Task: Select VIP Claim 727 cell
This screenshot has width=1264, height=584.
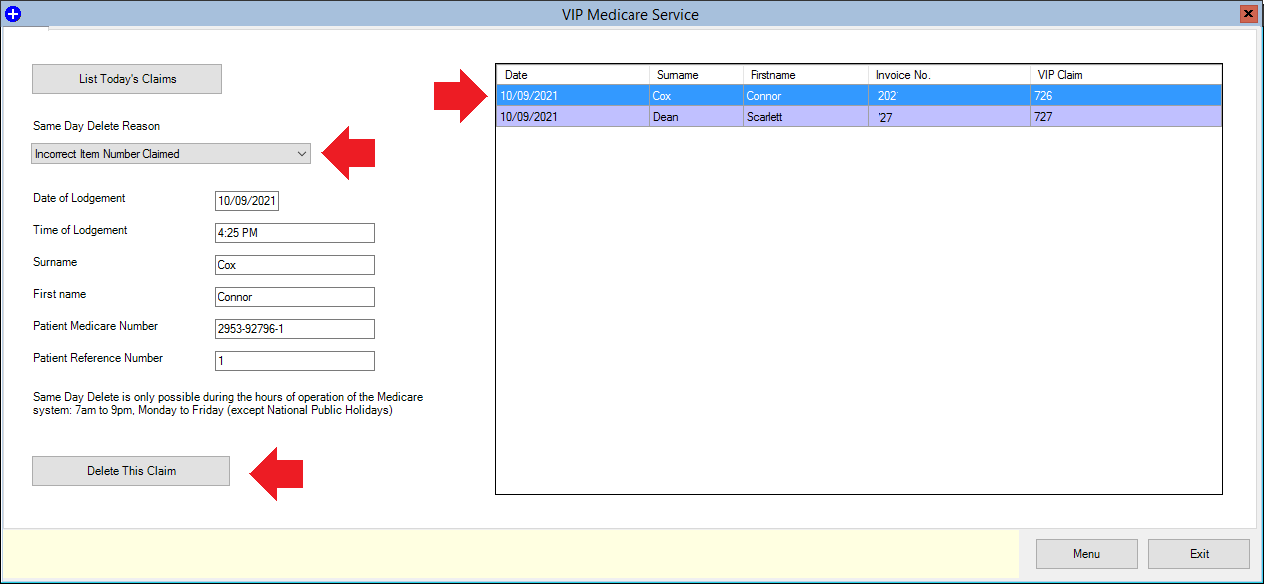Action: (1126, 117)
